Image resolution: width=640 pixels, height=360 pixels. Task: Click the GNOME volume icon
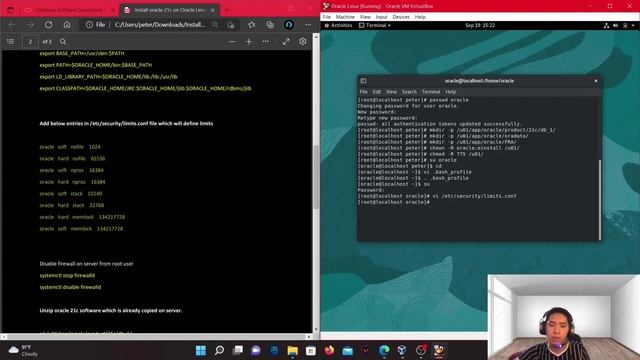(616, 25)
